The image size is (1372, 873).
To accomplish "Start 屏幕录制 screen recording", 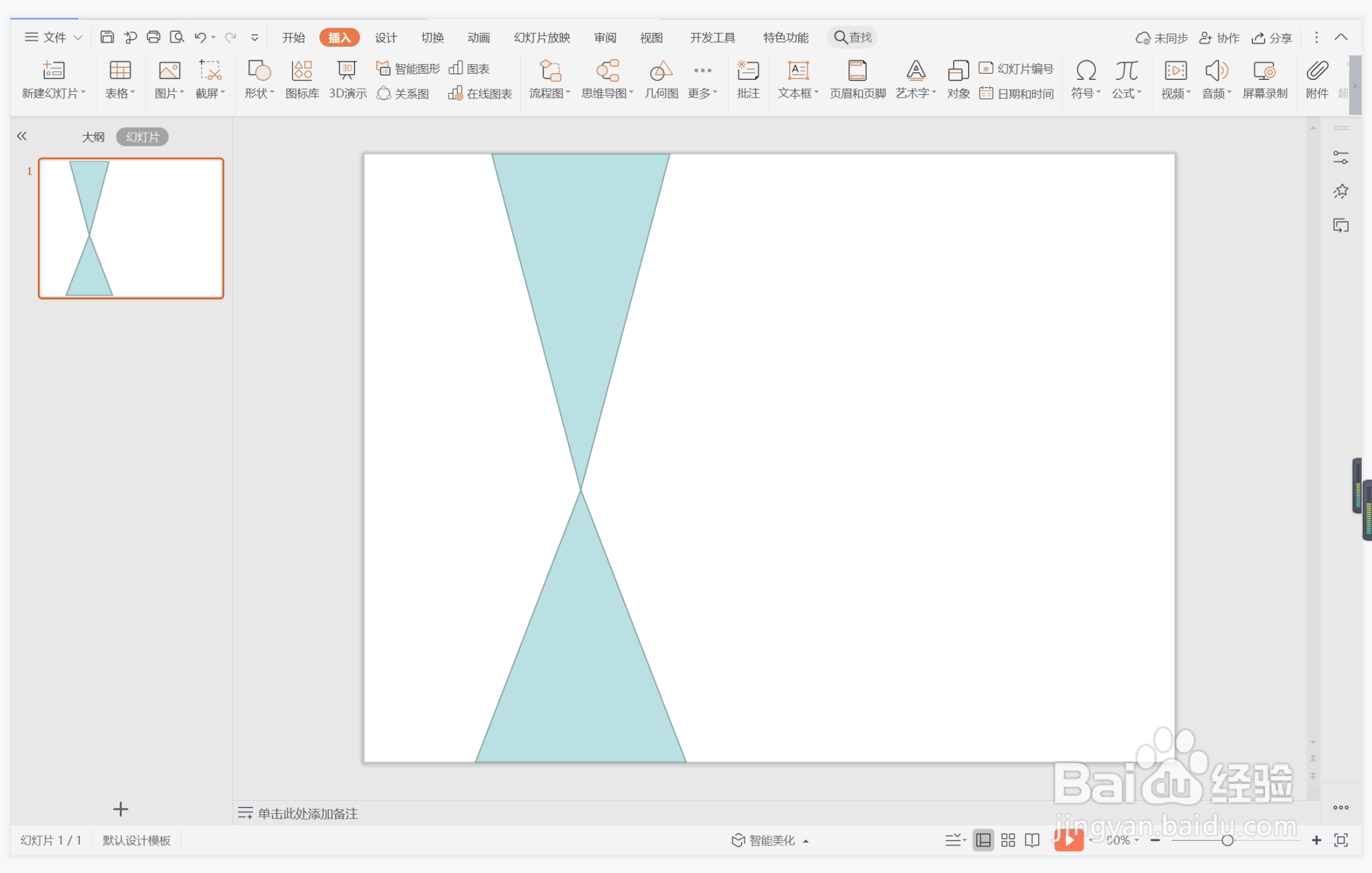I will (x=1264, y=80).
